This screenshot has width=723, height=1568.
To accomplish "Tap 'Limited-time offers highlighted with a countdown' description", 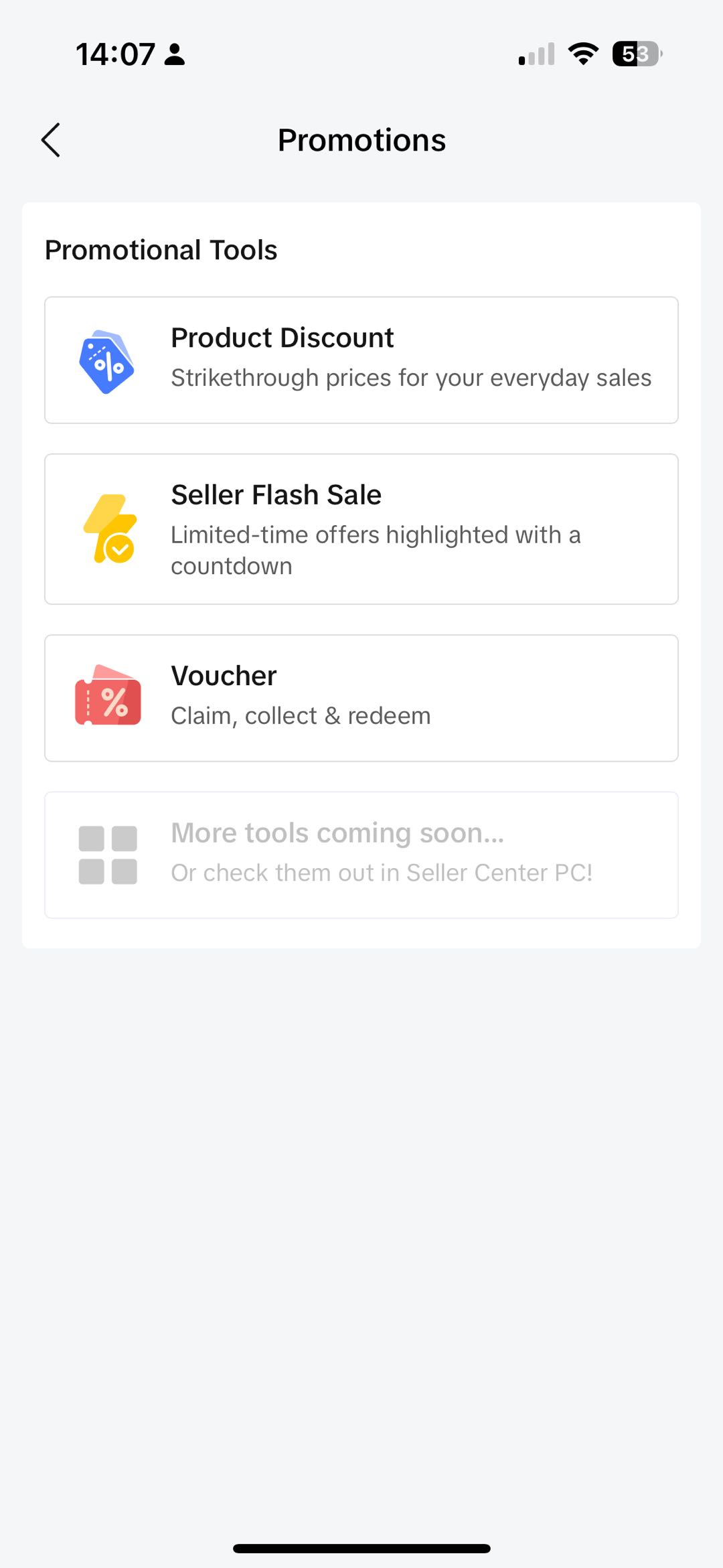I will (x=375, y=550).
